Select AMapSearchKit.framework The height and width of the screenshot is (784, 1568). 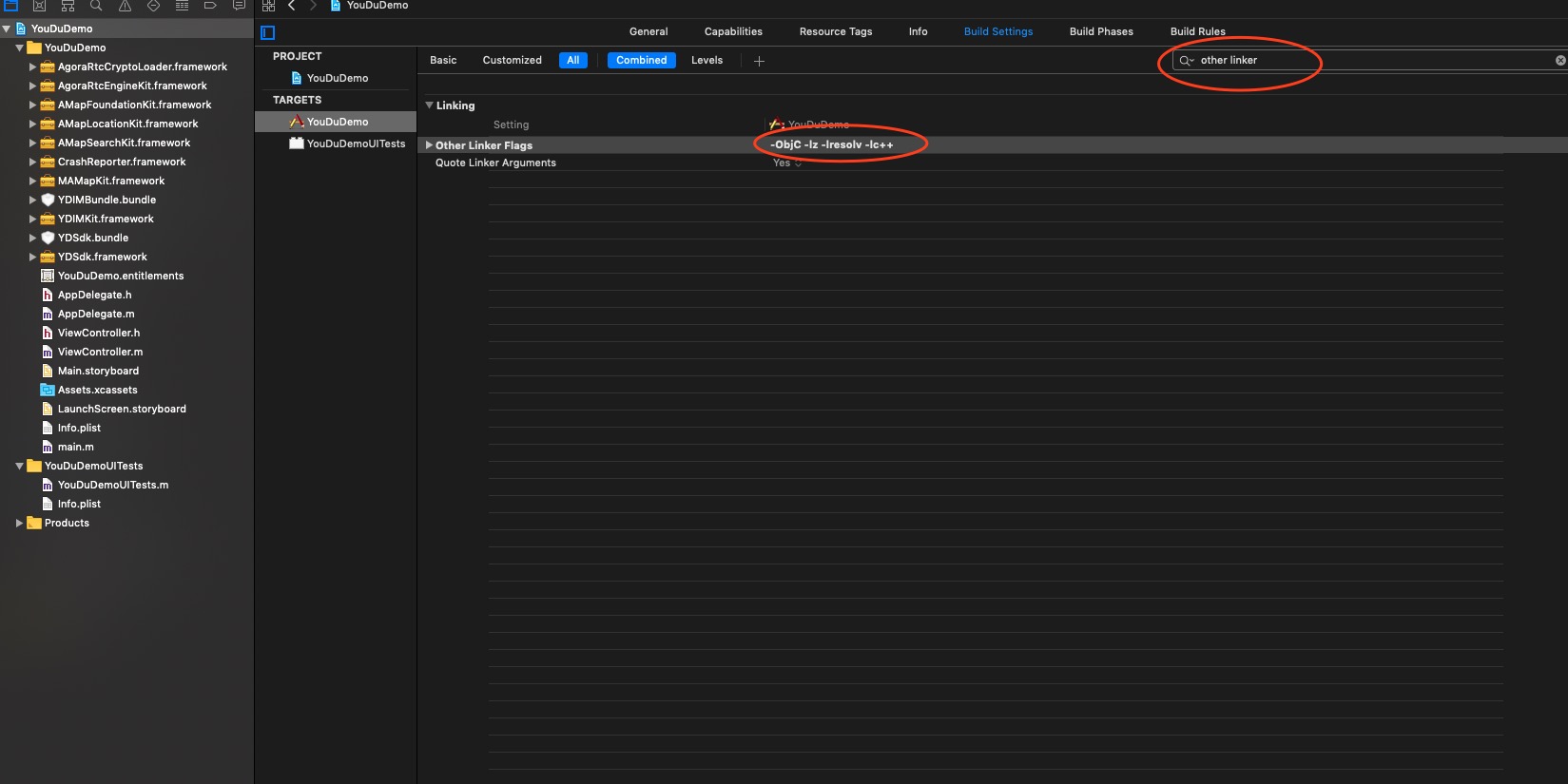coord(124,143)
